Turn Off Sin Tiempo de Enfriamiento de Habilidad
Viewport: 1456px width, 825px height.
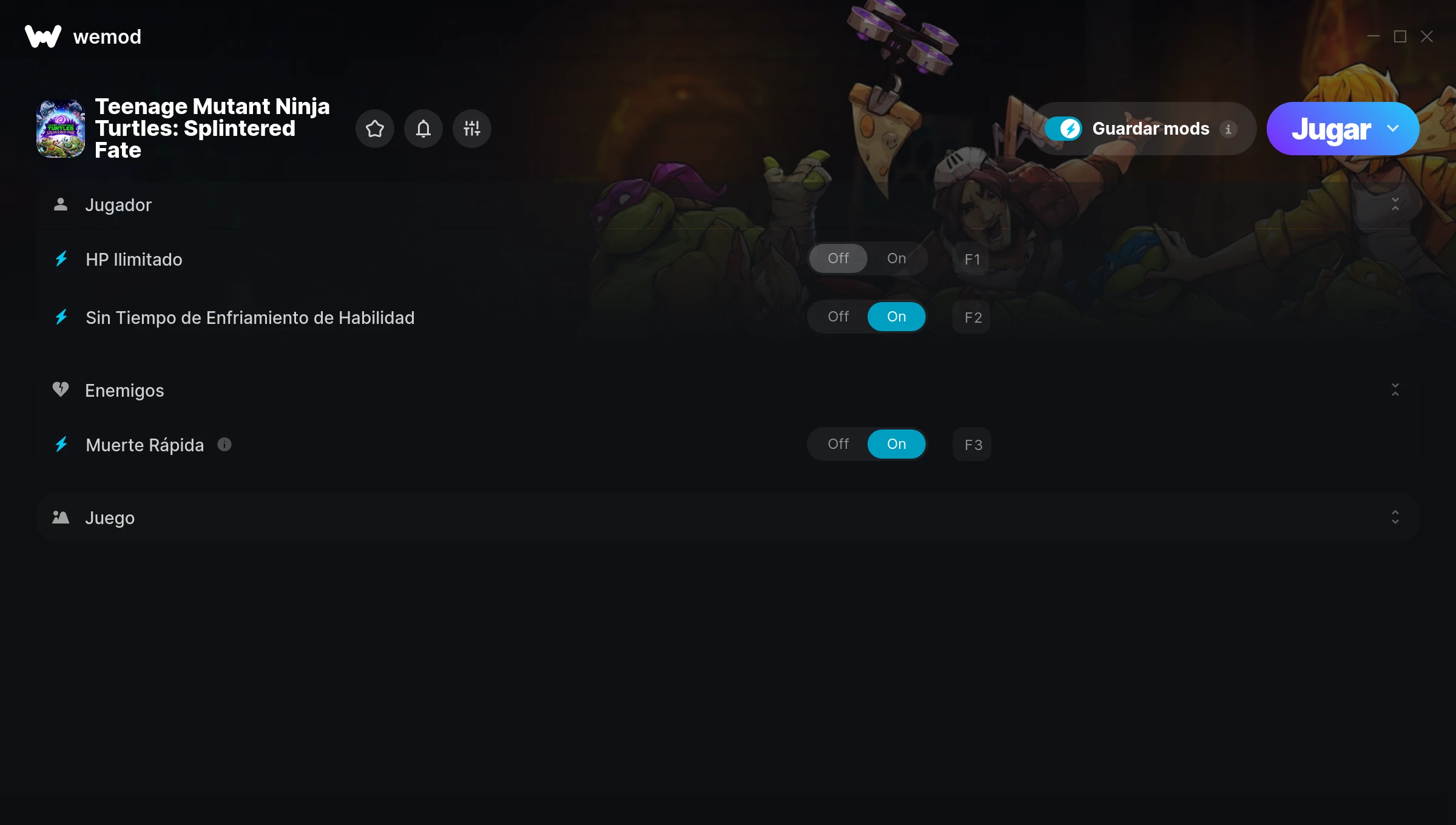click(x=838, y=317)
